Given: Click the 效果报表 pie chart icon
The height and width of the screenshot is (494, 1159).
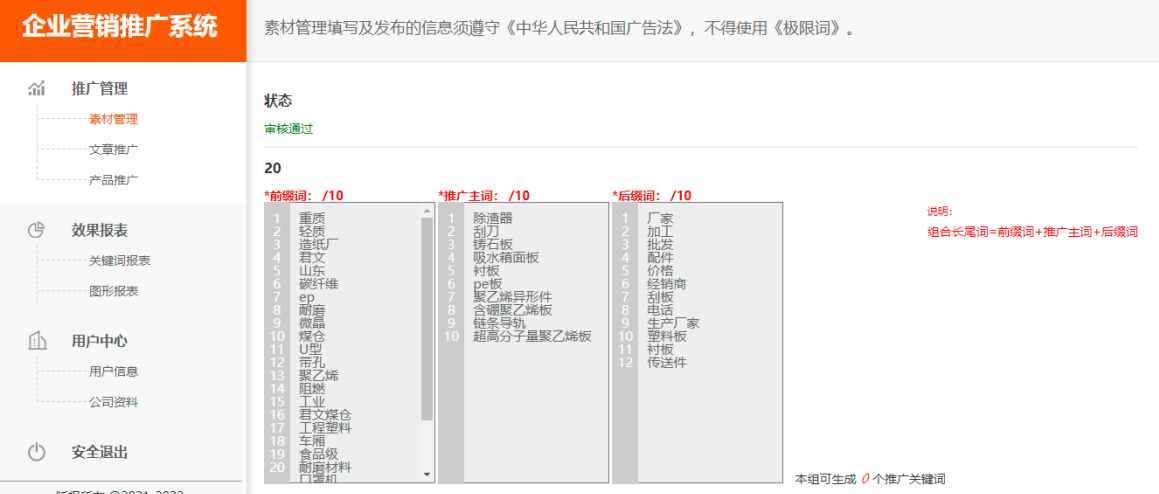Looking at the screenshot, I should (x=37, y=230).
